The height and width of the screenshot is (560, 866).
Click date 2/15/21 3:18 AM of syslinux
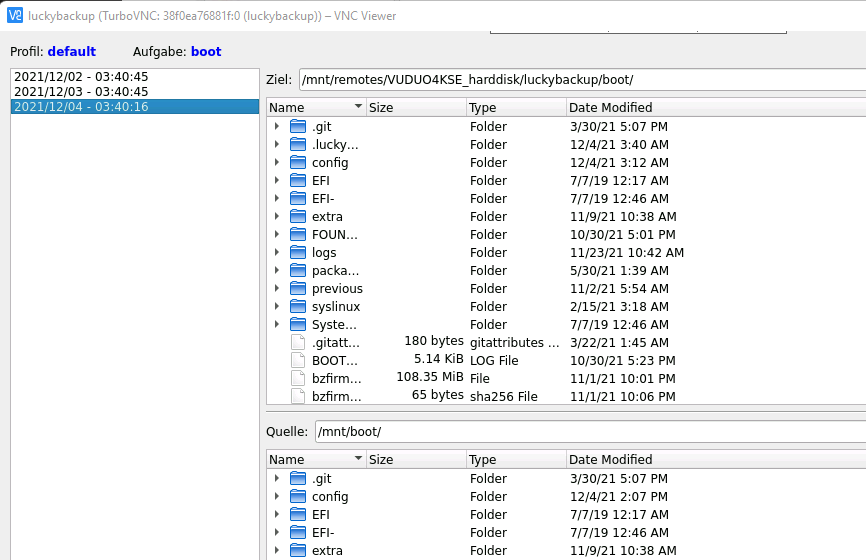pyautogui.click(x=619, y=307)
